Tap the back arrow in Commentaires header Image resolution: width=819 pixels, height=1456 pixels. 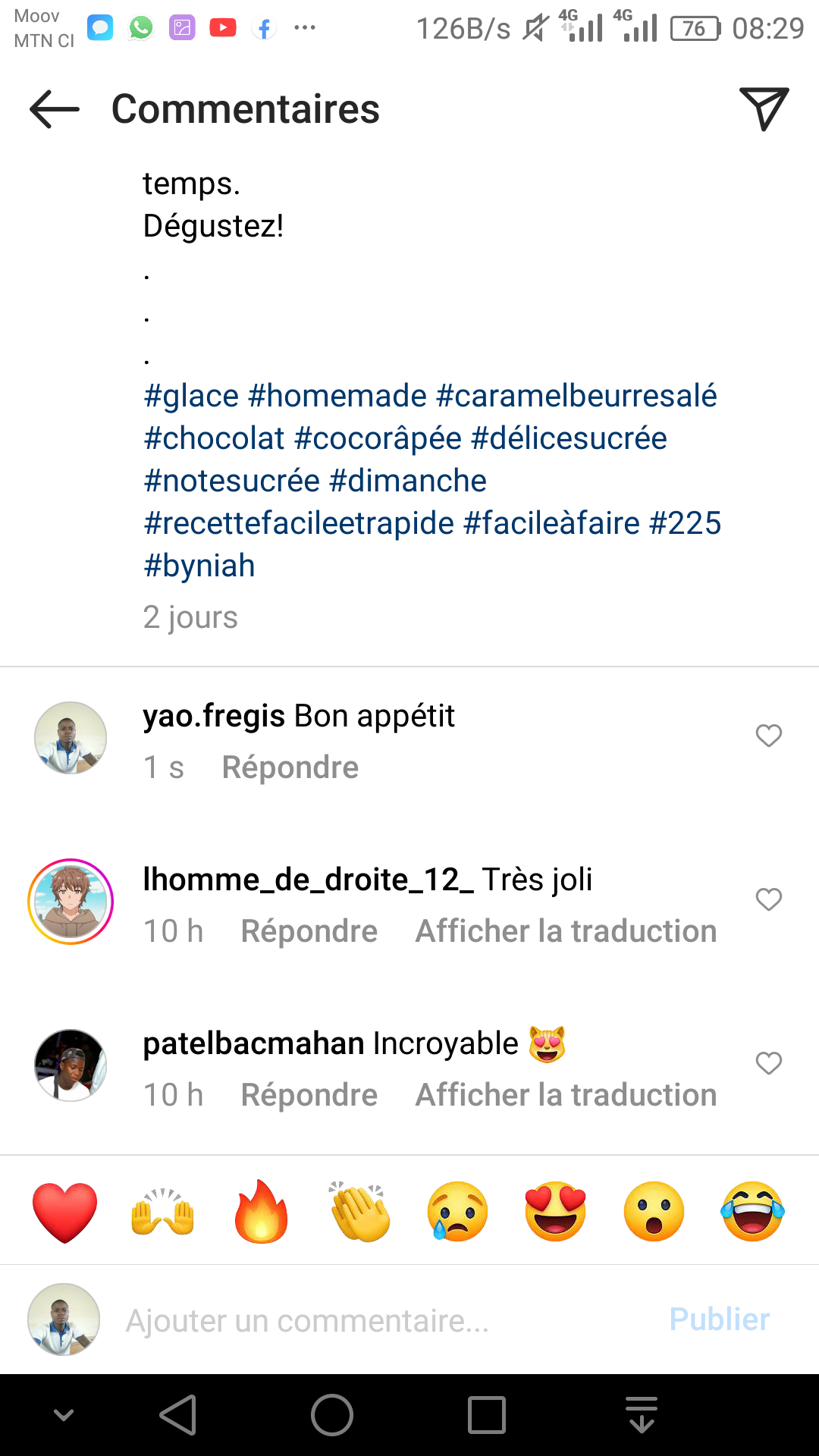point(55,109)
